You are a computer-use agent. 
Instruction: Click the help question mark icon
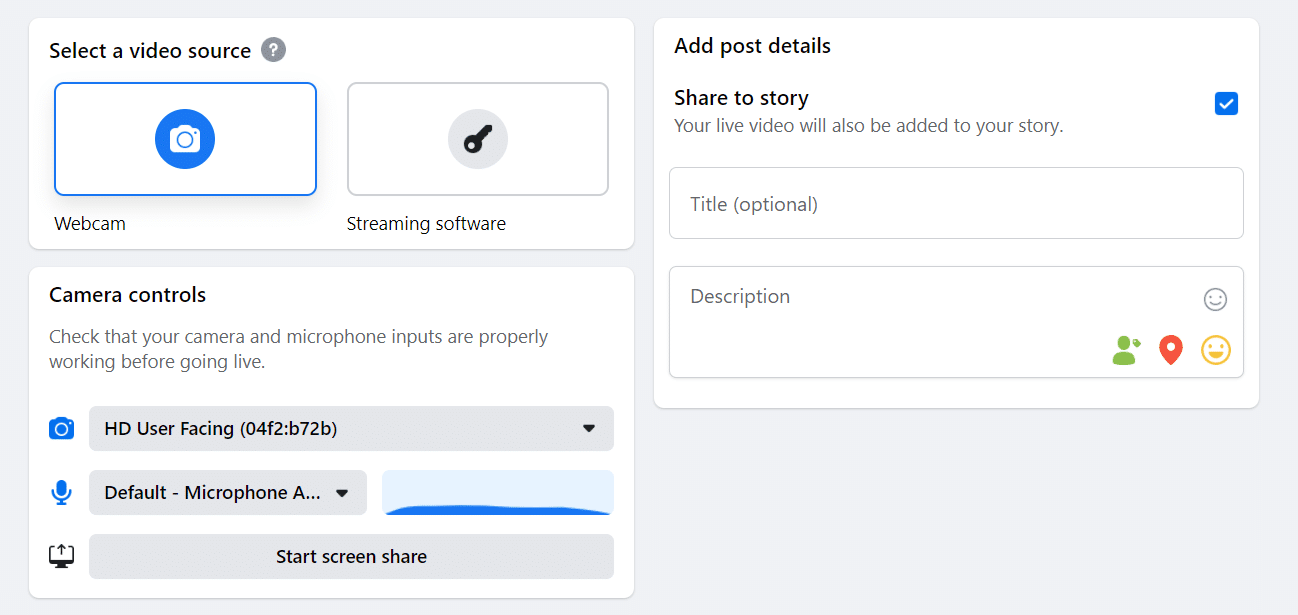click(273, 50)
